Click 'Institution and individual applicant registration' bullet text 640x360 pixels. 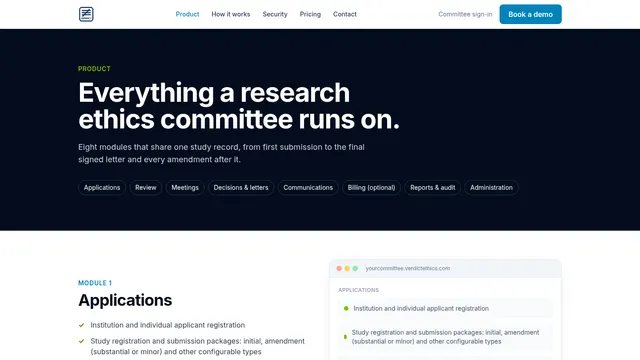pos(168,325)
